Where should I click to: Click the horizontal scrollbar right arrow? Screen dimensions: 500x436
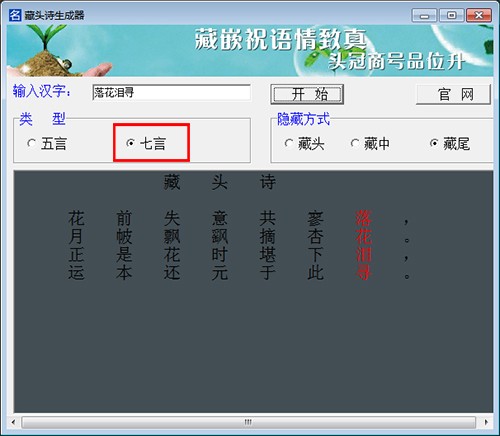point(486,422)
